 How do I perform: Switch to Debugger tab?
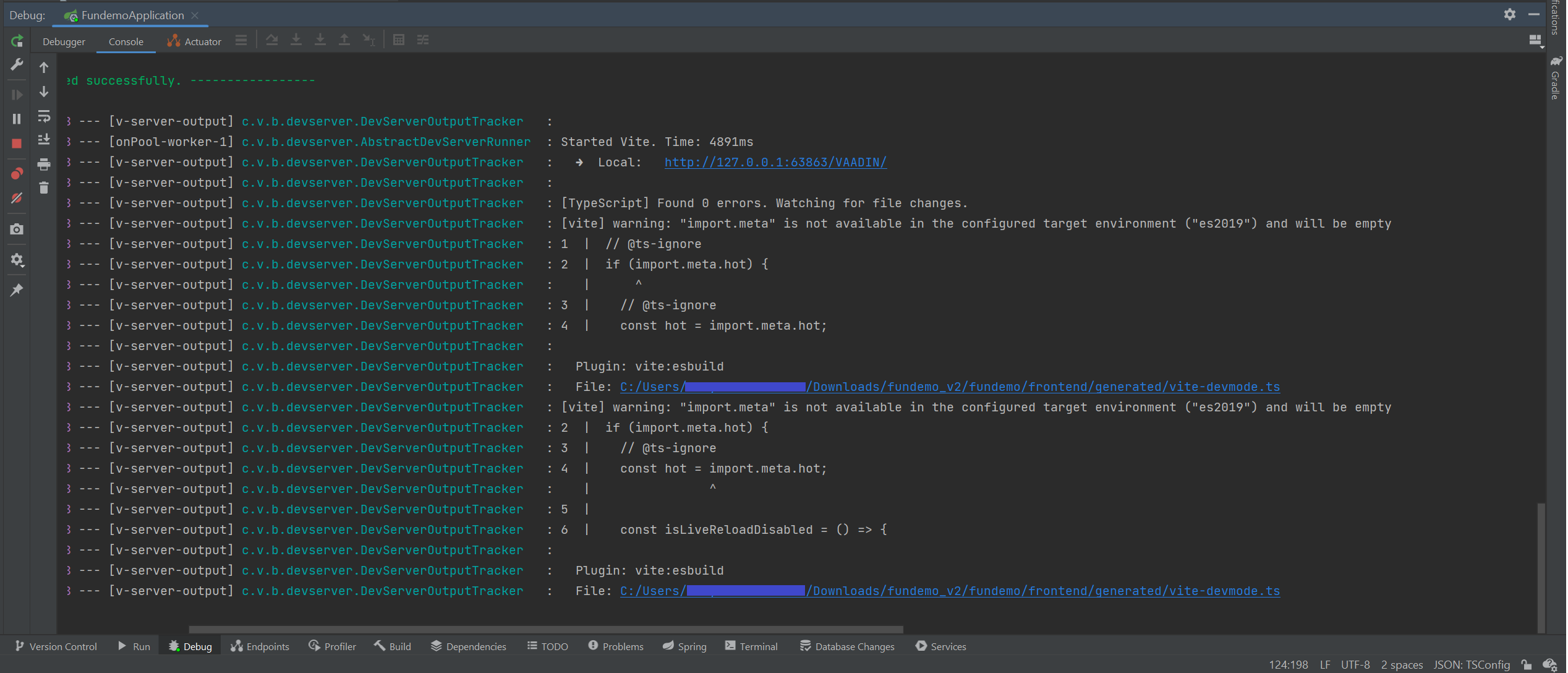(x=64, y=41)
